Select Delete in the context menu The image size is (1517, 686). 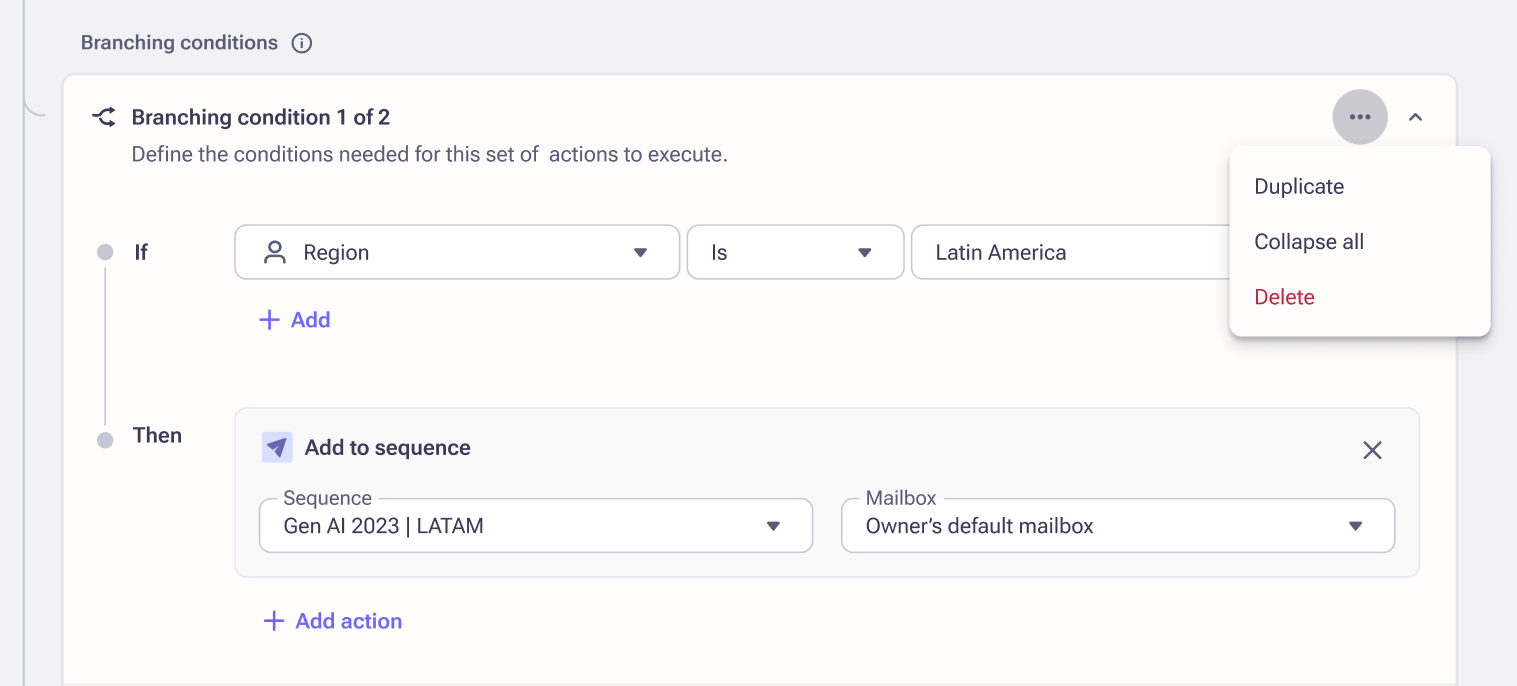[1284, 296]
